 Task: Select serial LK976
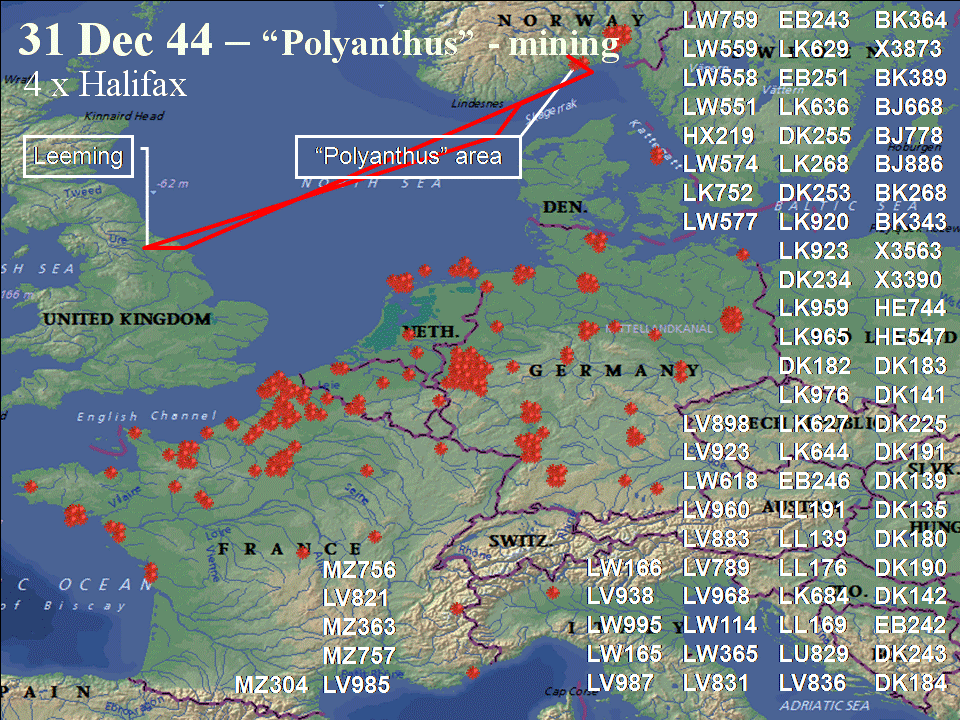coord(814,395)
